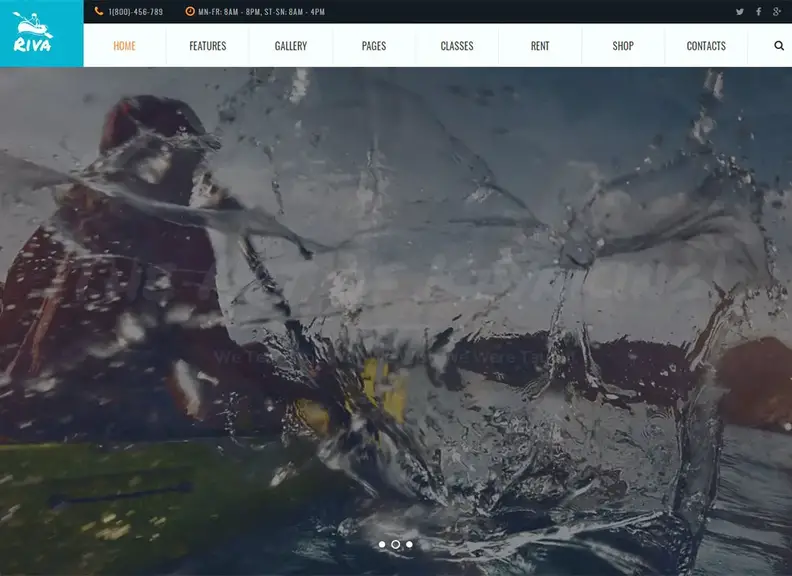The image size is (792, 576).
Task: Click the phone handset icon
Action: click(x=98, y=12)
